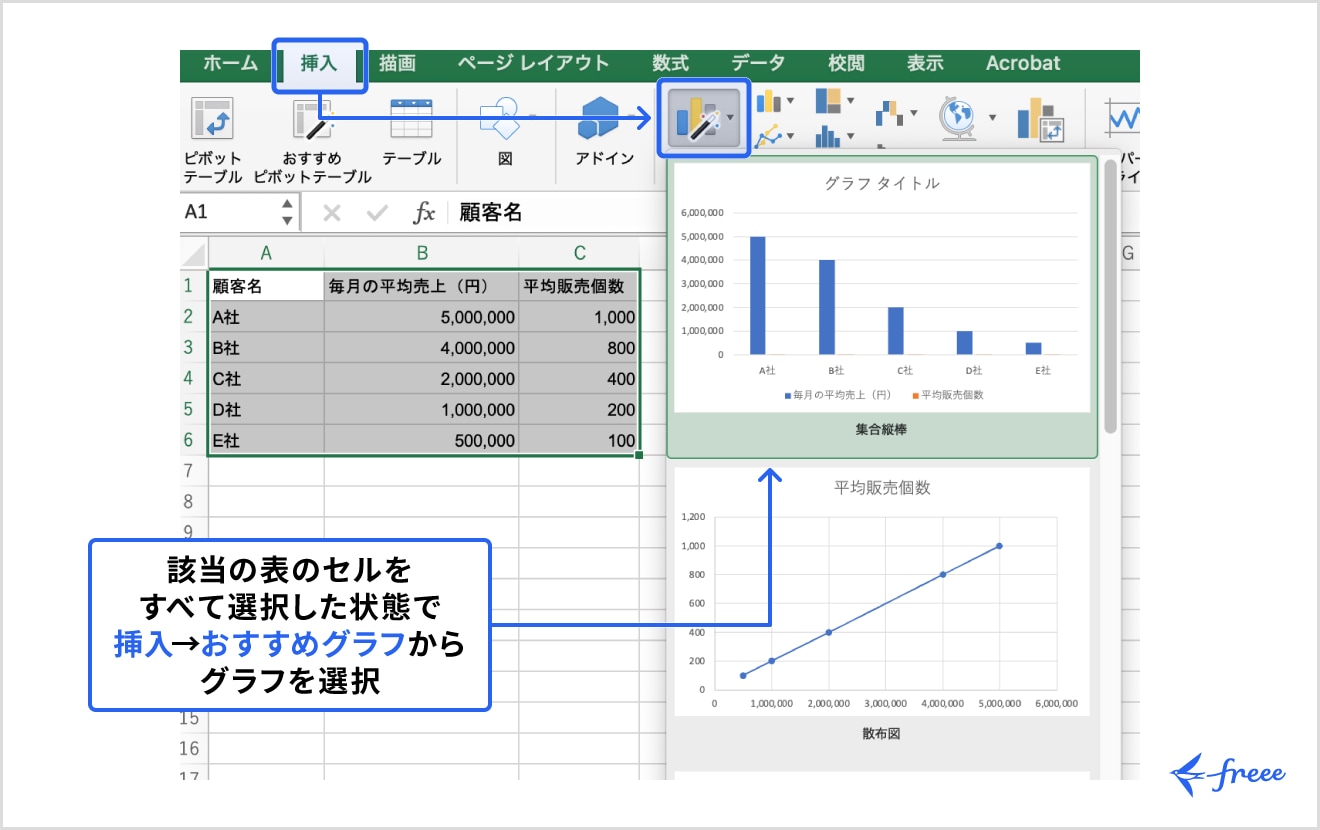Open the column chart type dropdown arrow

(x=788, y=102)
